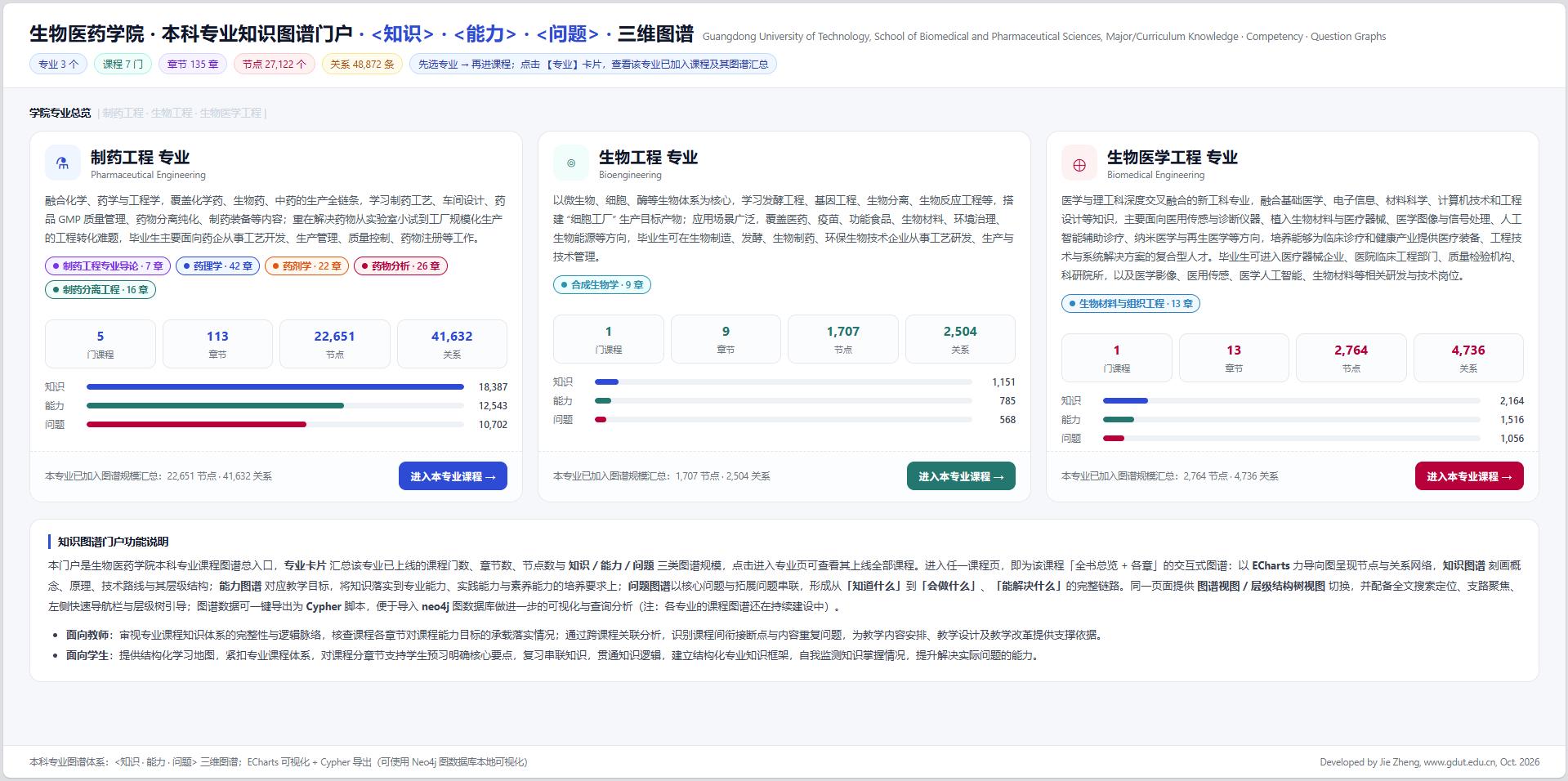Click the 面向教师 bullet text
The width and height of the screenshot is (1568, 781).
pos(584,635)
